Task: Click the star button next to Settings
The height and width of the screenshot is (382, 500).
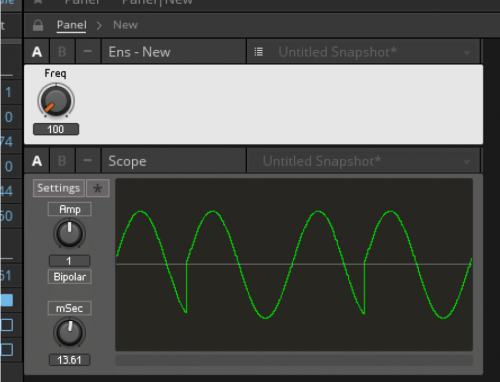Action: (98, 188)
